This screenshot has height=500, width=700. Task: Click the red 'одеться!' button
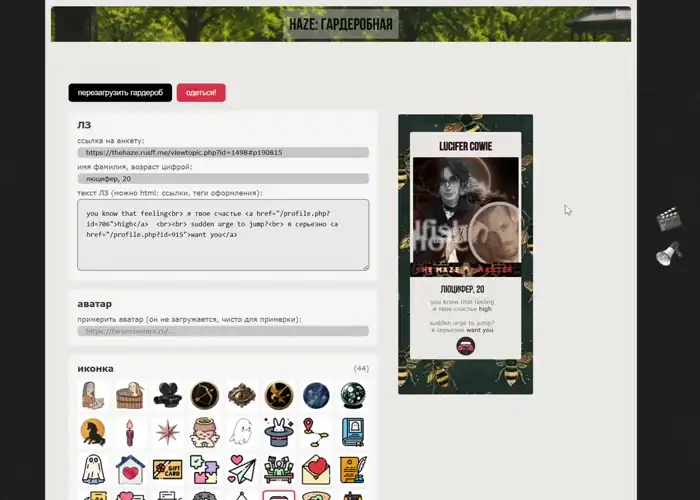pos(201,93)
